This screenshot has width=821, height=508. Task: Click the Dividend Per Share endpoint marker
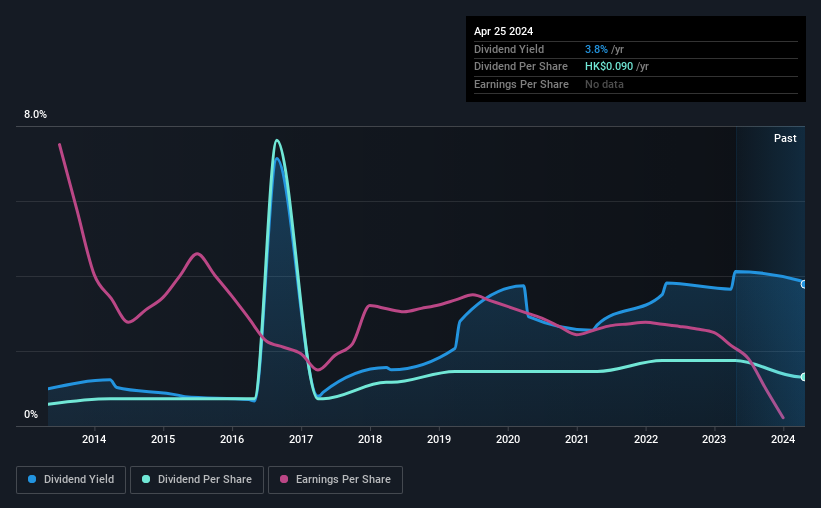[804, 377]
